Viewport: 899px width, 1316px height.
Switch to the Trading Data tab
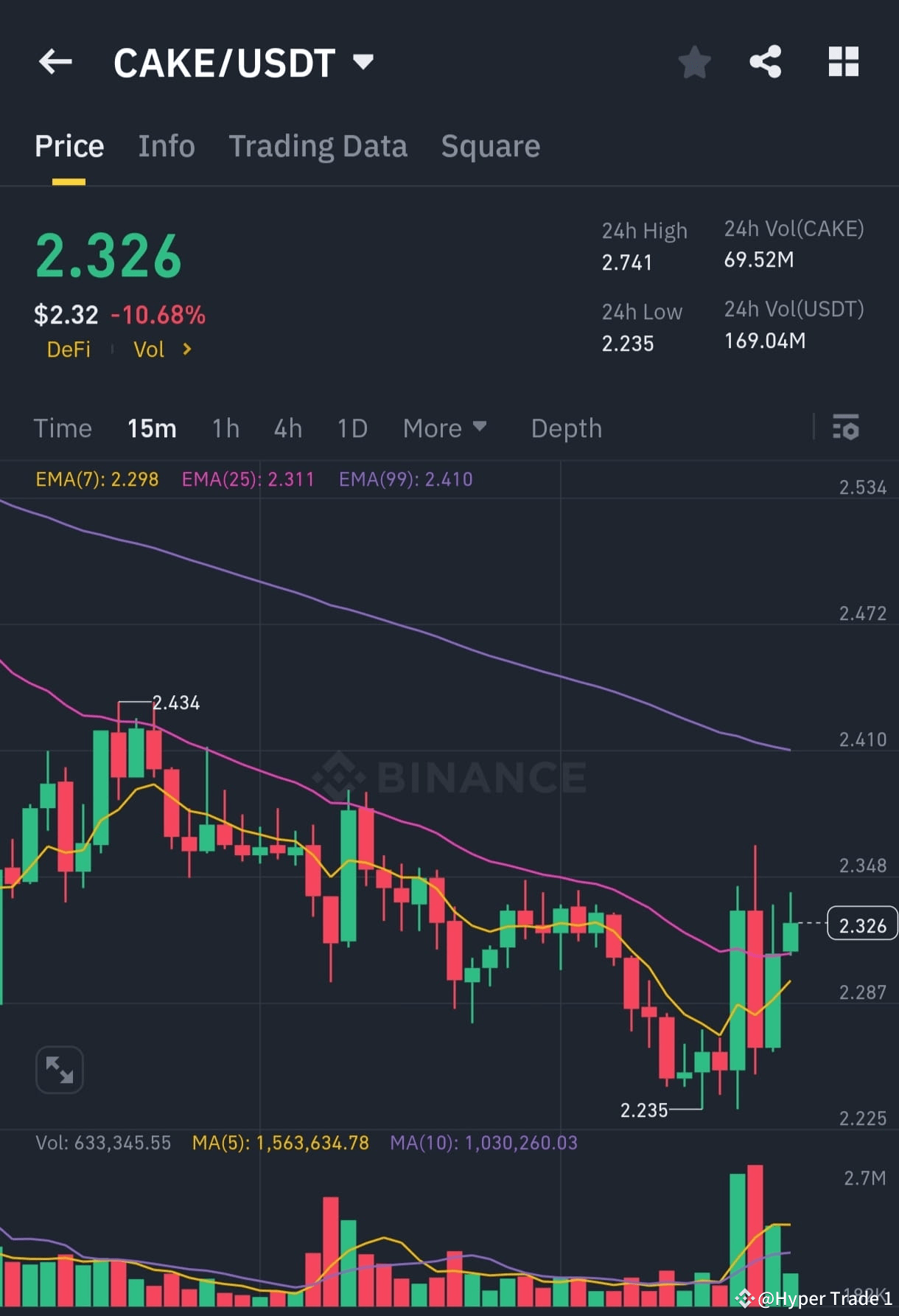tap(318, 145)
